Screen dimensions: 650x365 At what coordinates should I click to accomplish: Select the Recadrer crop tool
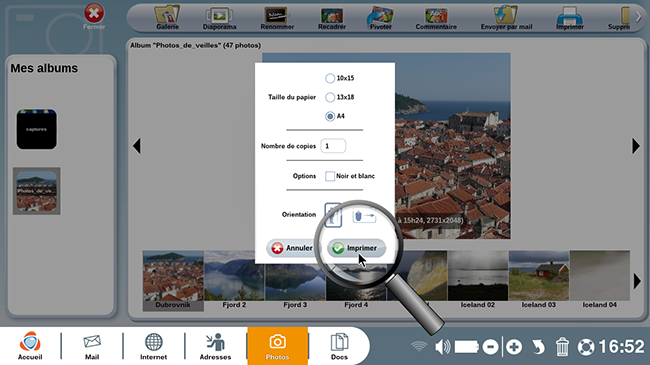click(332, 17)
